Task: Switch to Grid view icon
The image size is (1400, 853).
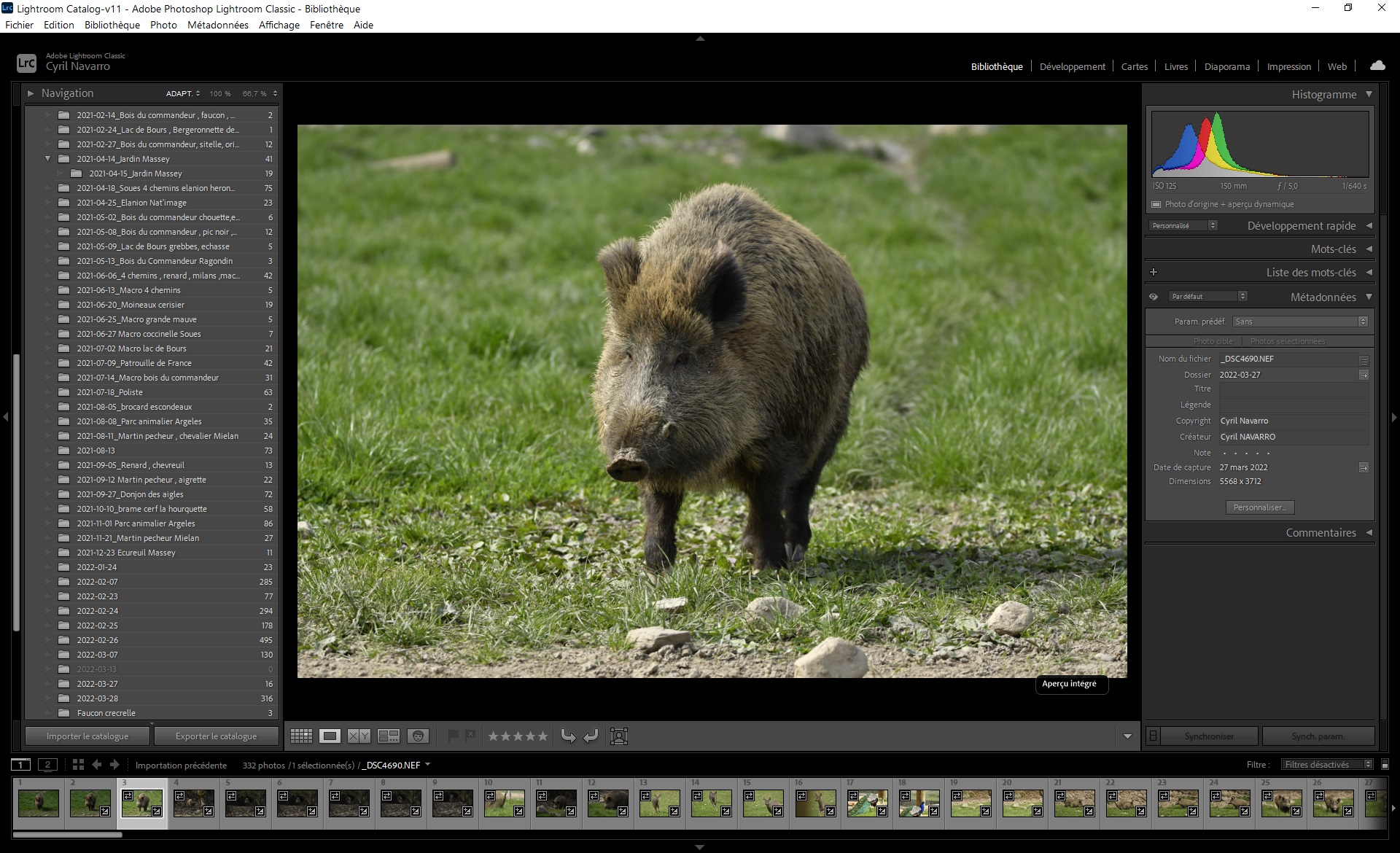Action: tap(301, 736)
